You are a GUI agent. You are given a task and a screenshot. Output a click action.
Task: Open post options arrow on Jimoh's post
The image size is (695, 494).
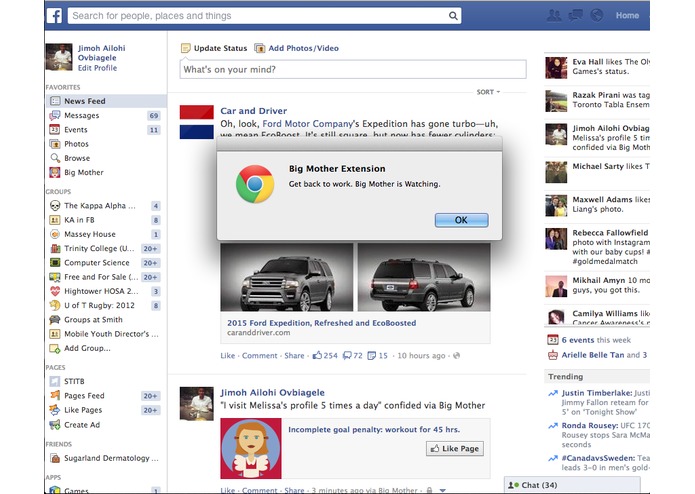point(443,490)
